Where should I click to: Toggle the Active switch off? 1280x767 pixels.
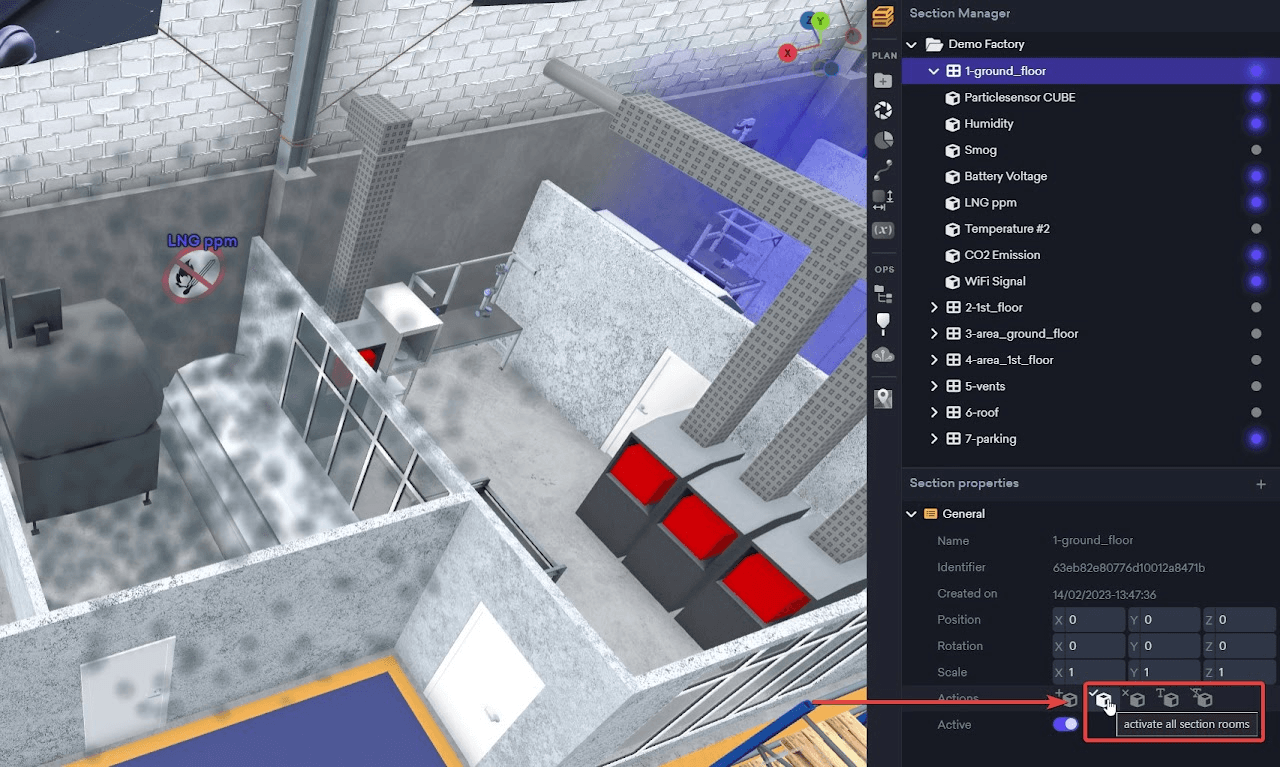[1066, 724]
